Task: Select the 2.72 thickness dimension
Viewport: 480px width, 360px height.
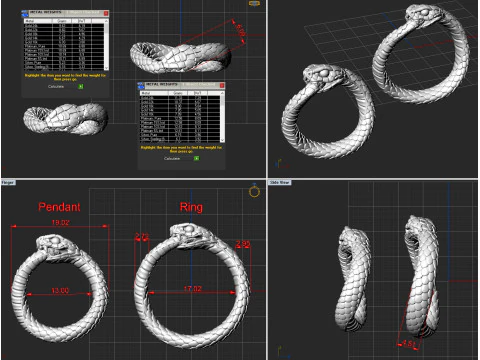Action: click(142, 236)
